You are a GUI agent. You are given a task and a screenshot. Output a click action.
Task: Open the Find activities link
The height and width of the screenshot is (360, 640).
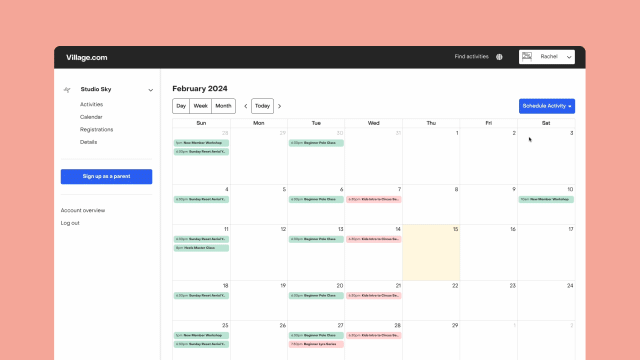[471, 57]
